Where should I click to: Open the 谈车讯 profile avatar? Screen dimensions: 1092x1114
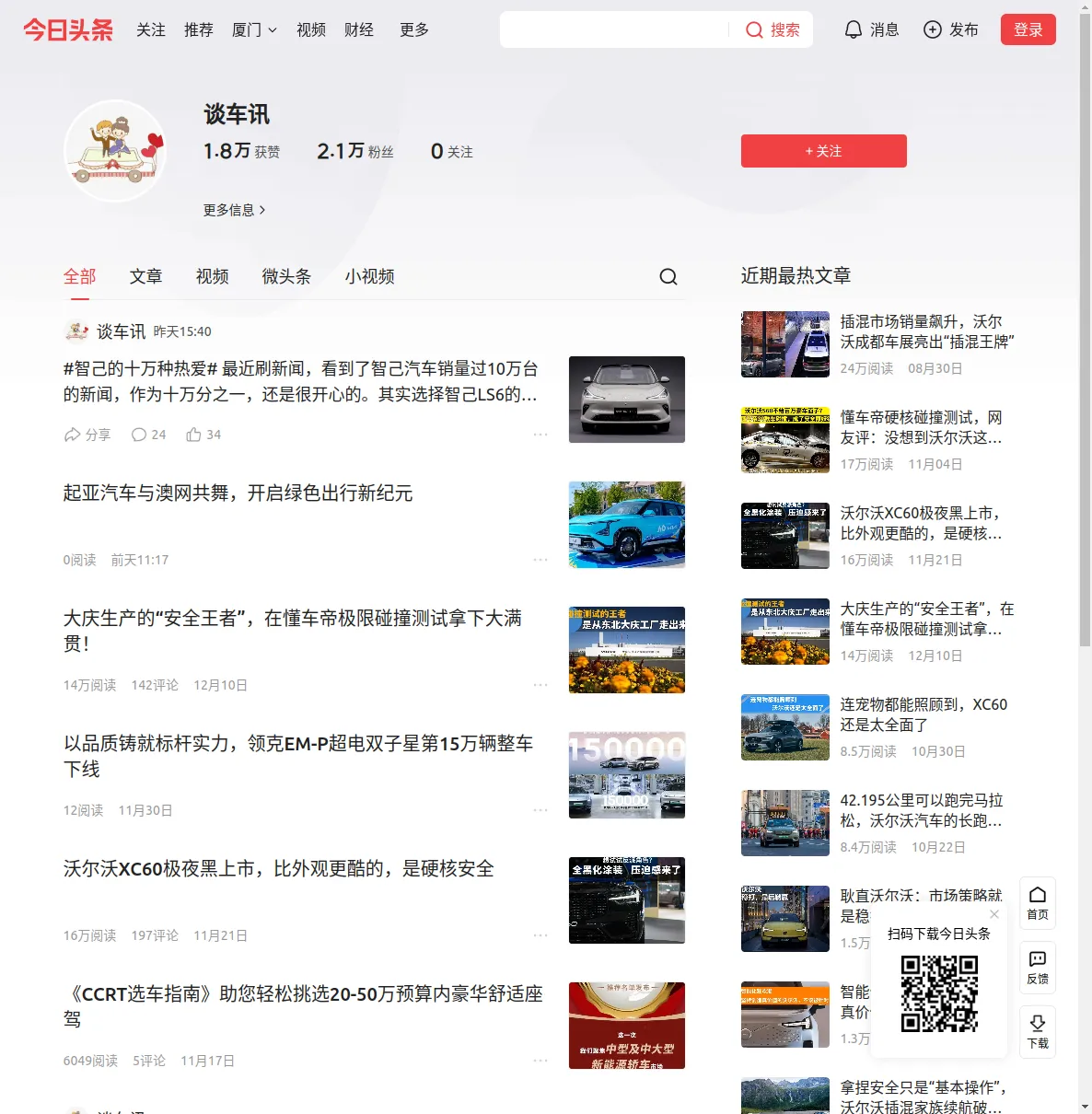pyautogui.click(x=115, y=151)
